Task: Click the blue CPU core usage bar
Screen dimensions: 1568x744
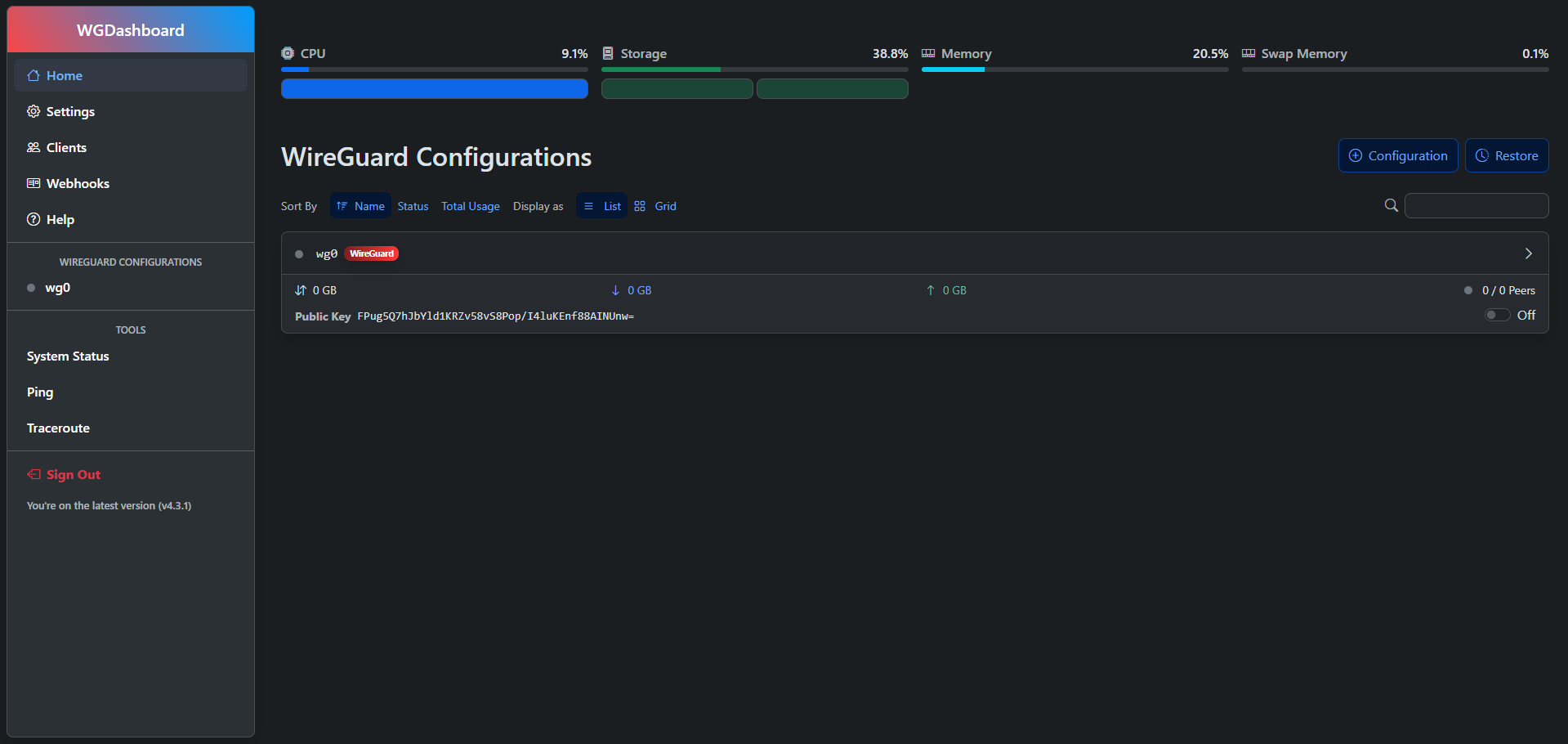Action: [435, 88]
